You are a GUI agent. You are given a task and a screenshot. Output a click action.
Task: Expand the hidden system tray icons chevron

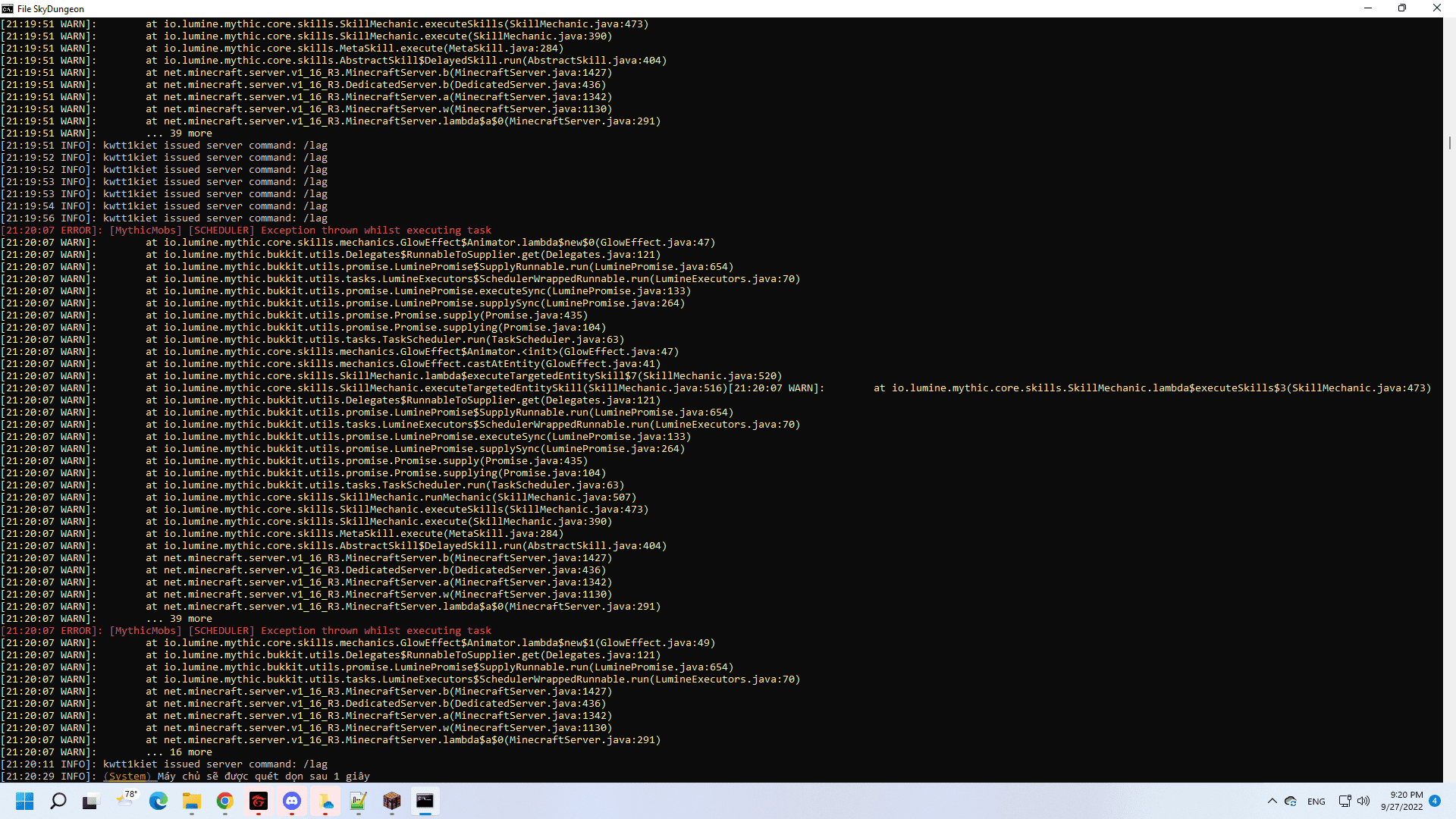[x=1272, y=801]
